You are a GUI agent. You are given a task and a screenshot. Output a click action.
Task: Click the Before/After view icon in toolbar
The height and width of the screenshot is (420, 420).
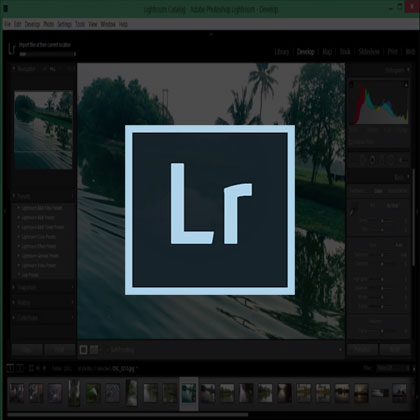pos(94,349)
